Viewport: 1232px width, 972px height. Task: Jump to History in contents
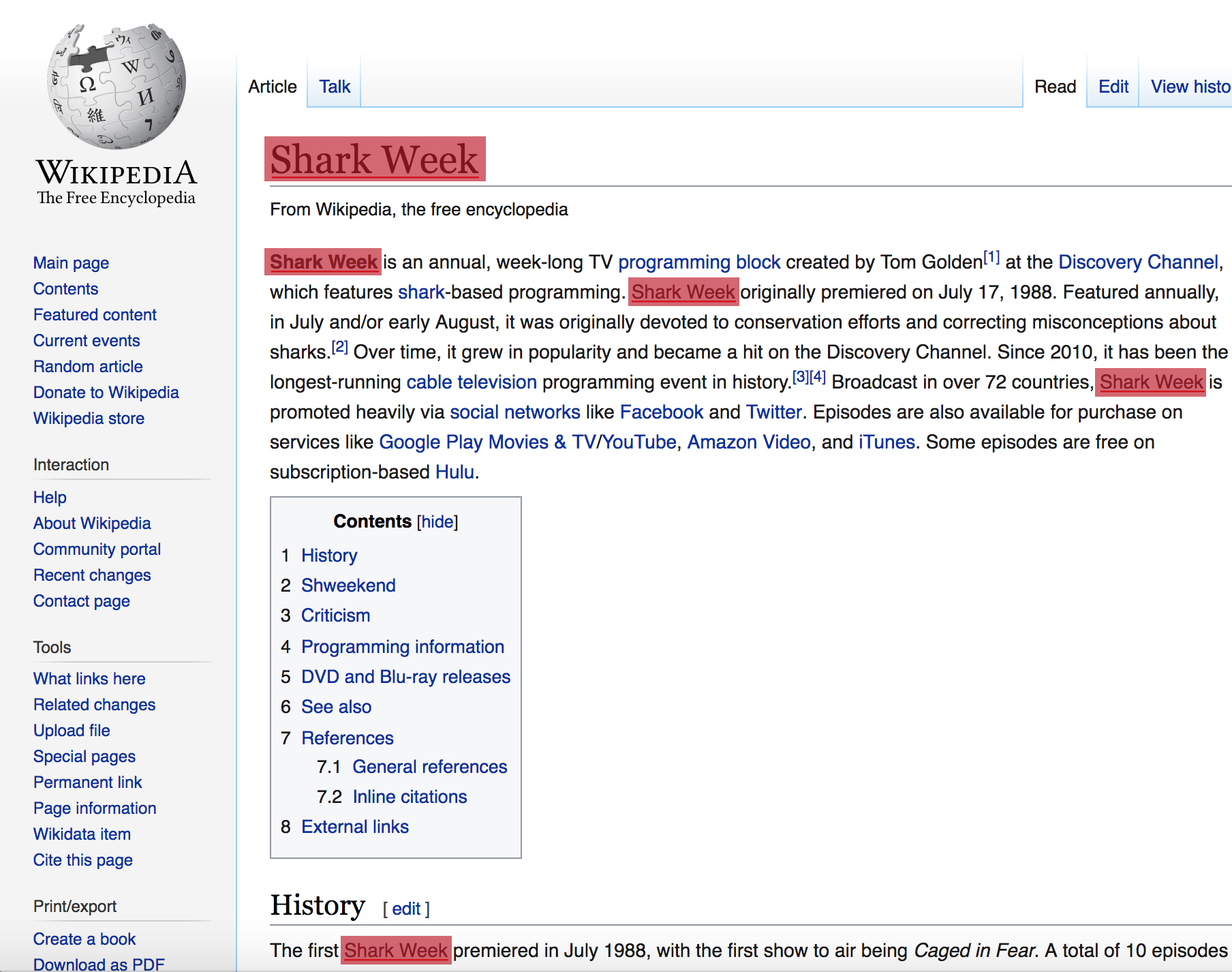pos(329,556)
